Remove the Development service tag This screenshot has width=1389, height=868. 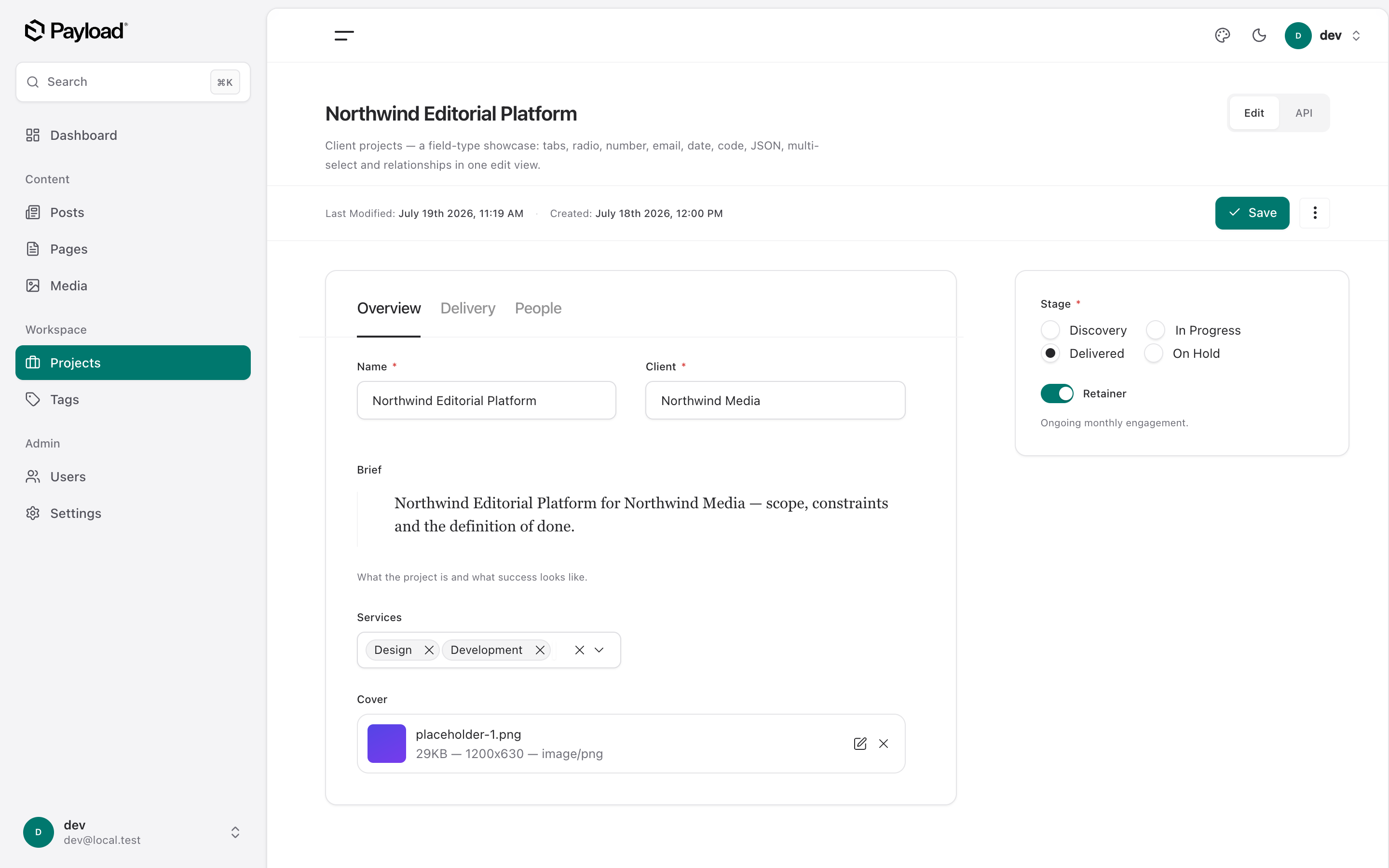[540, 650]
